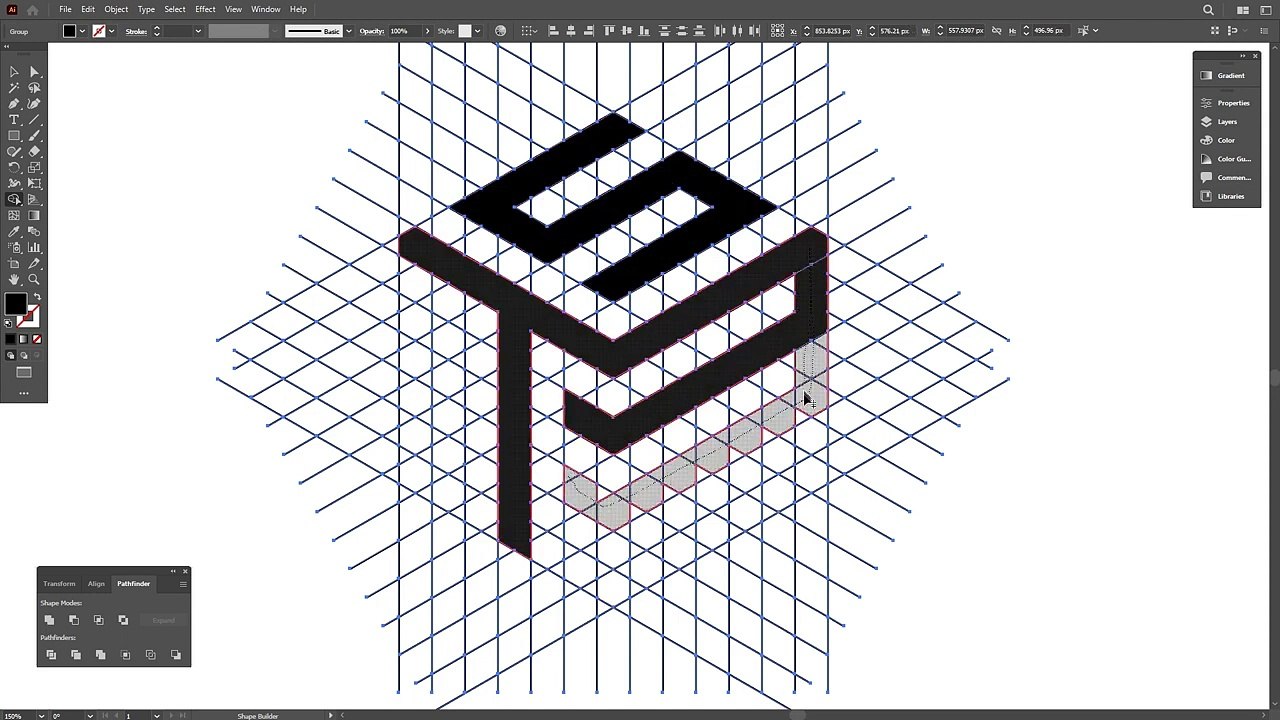Pick the Lasso tool
The image size is (1280, 720).
34,88
